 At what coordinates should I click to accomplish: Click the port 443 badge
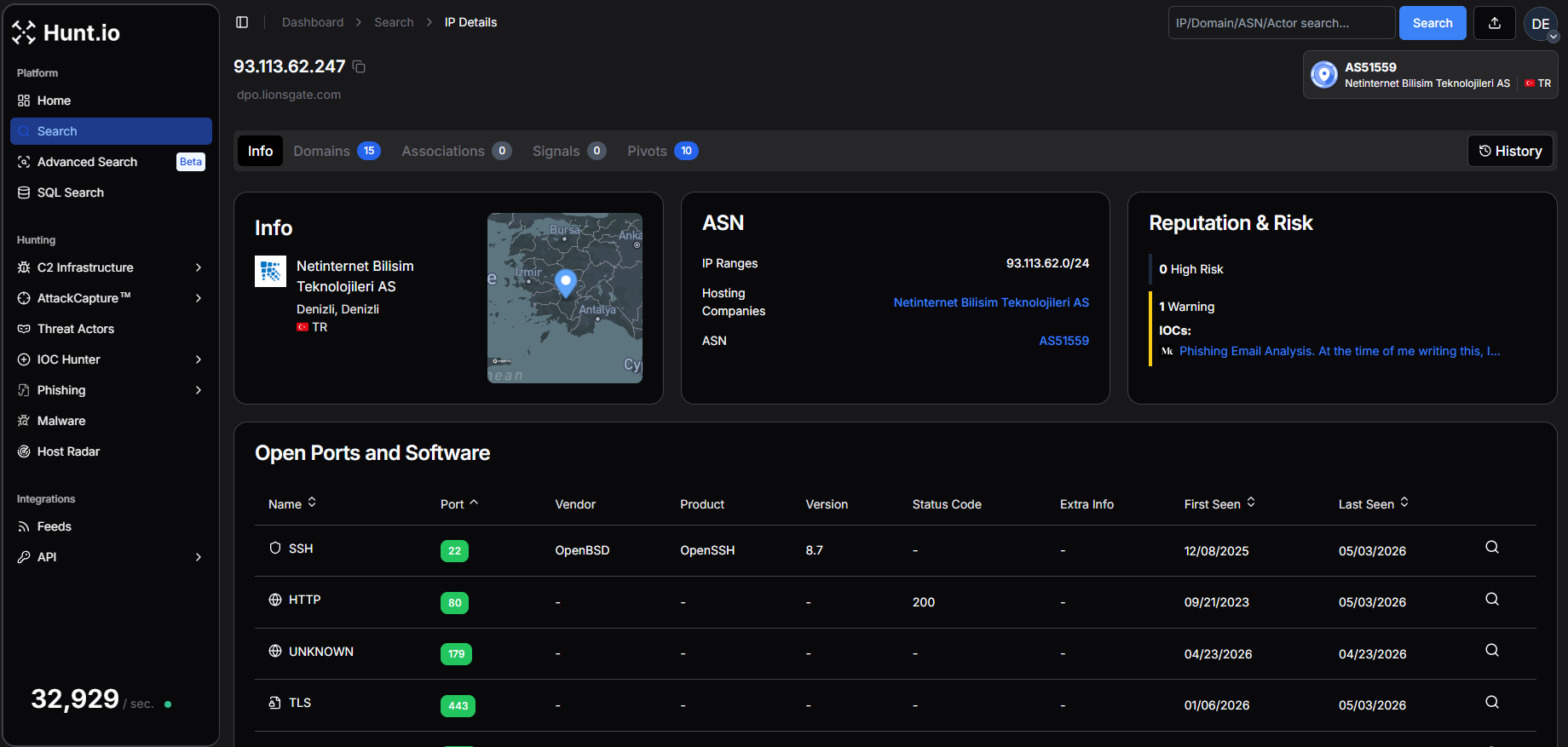[x=458, y=706]
